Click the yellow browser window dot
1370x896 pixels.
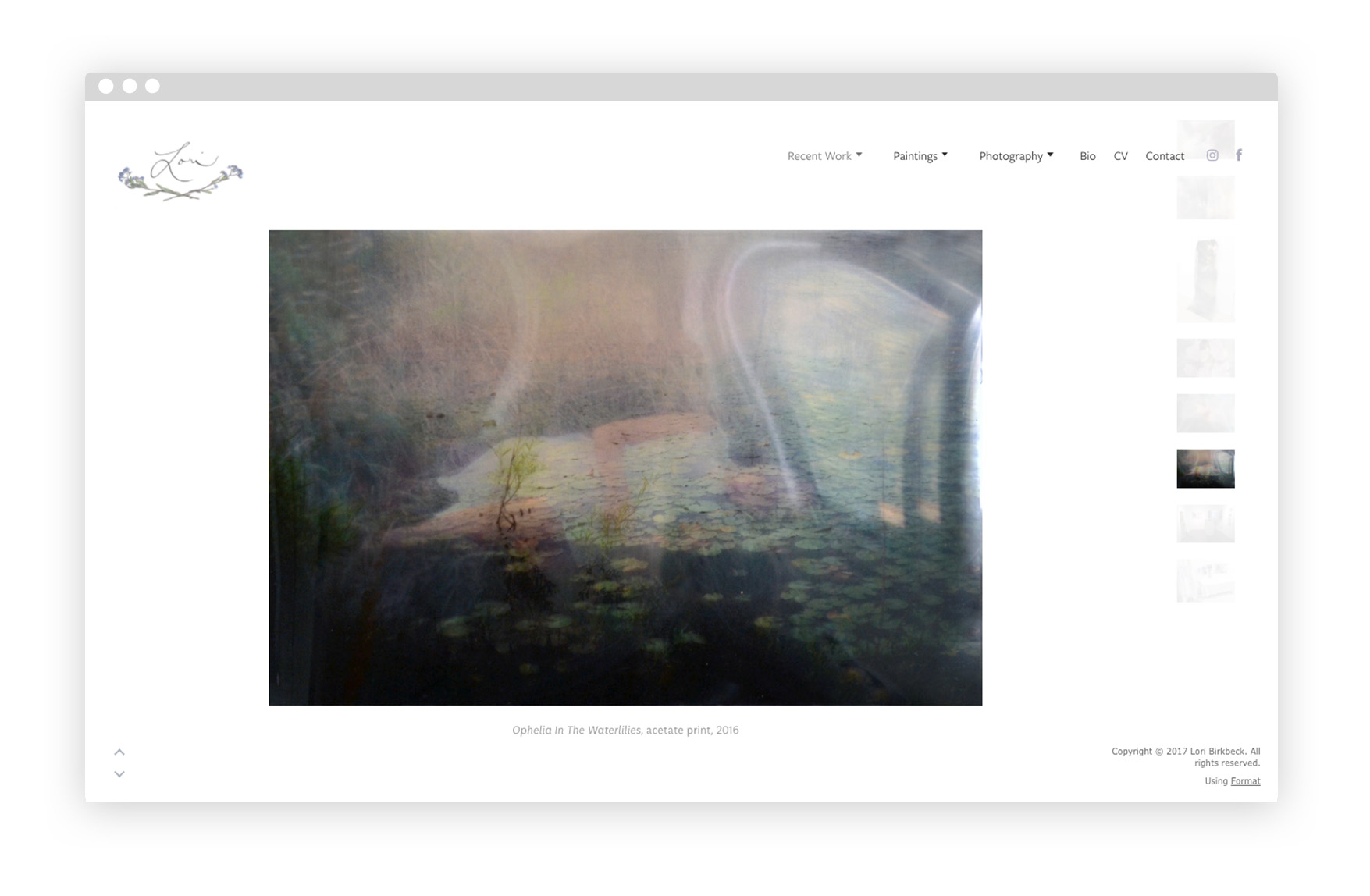coord(128,86)
